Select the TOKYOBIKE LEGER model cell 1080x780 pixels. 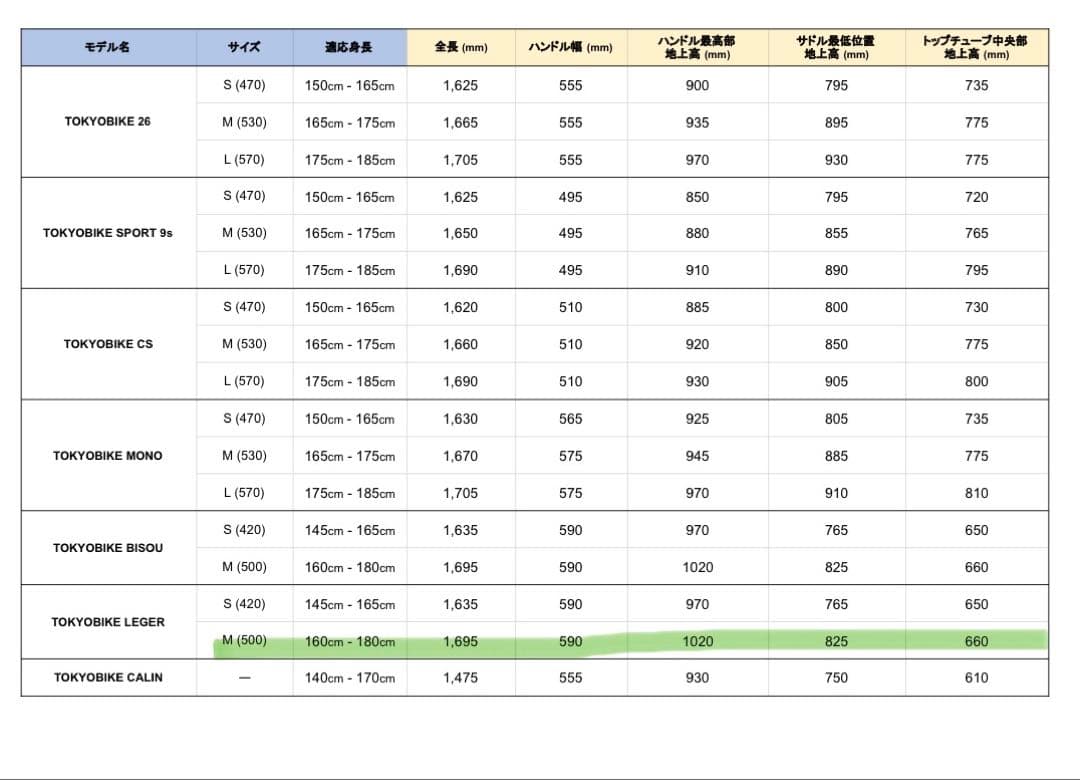pos(108,622)
